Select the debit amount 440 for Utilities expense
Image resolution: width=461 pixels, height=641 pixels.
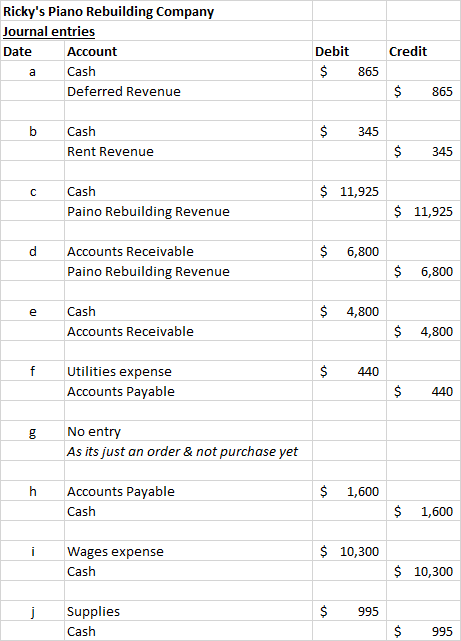tap(349, 371)
